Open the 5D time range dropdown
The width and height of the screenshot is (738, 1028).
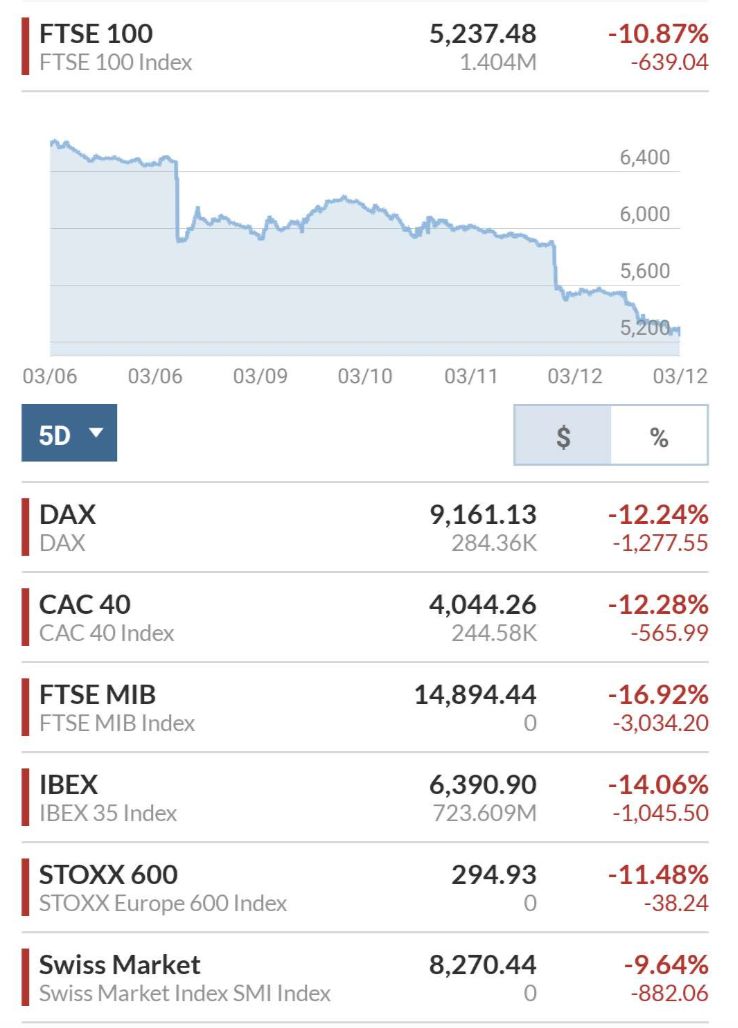pyautogui.click(x=69, y=433)
